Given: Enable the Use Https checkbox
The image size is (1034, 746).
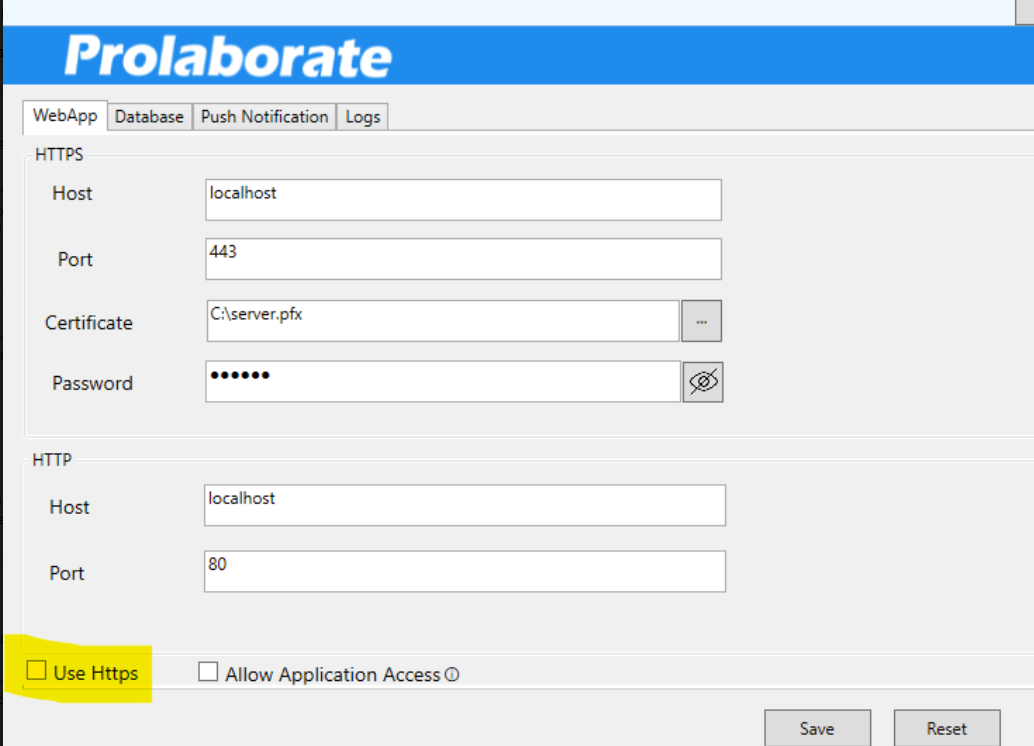Looking at the screenshot, I should click(36, 671).
